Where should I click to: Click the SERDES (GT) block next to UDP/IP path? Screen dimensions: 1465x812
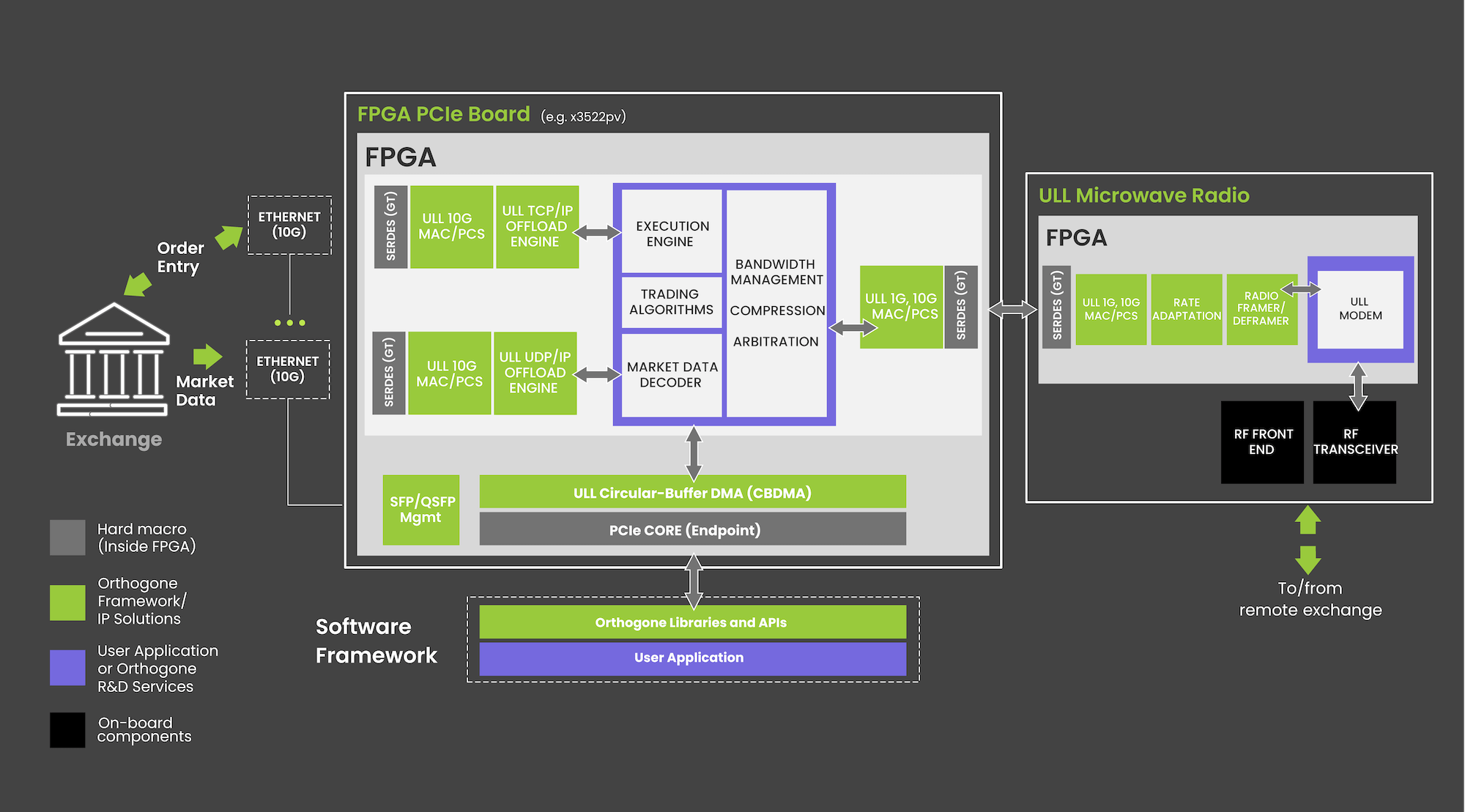pyautogui.click(x=389, y=373)
